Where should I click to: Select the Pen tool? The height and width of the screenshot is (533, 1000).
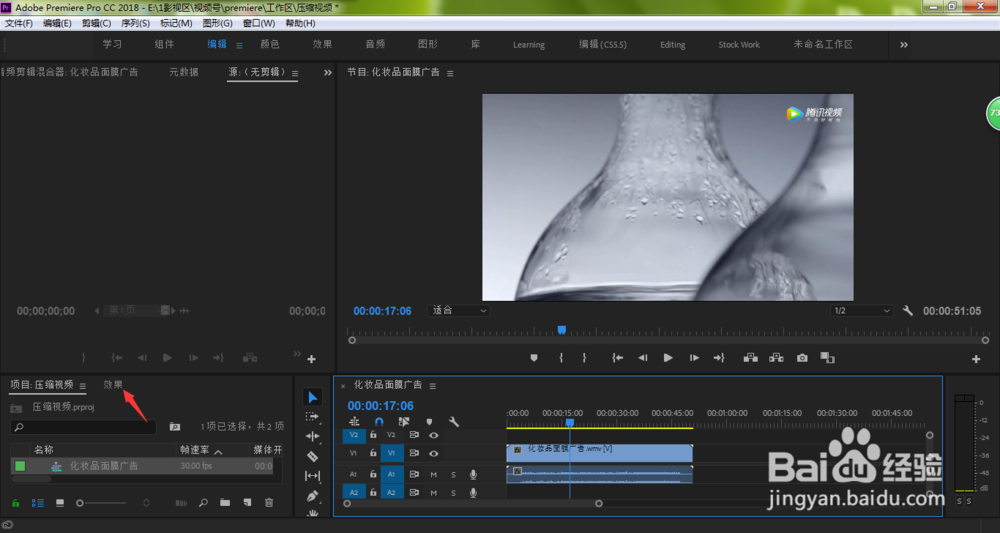(312, 496)
